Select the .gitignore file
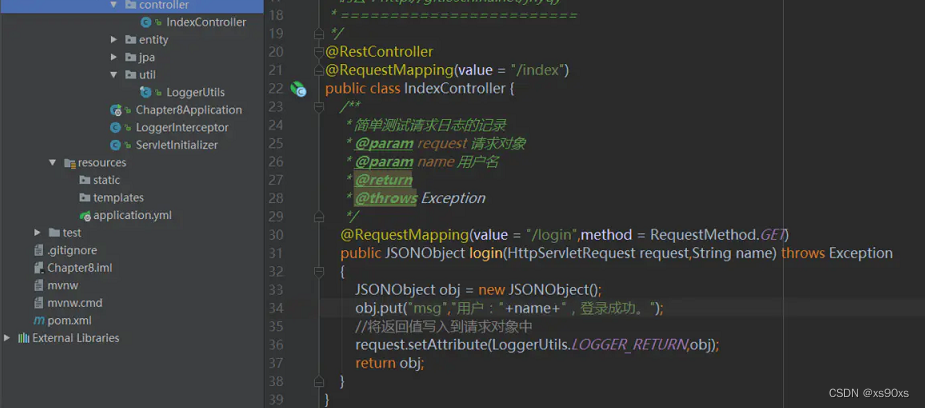925x408 pixels. (72, 250)
